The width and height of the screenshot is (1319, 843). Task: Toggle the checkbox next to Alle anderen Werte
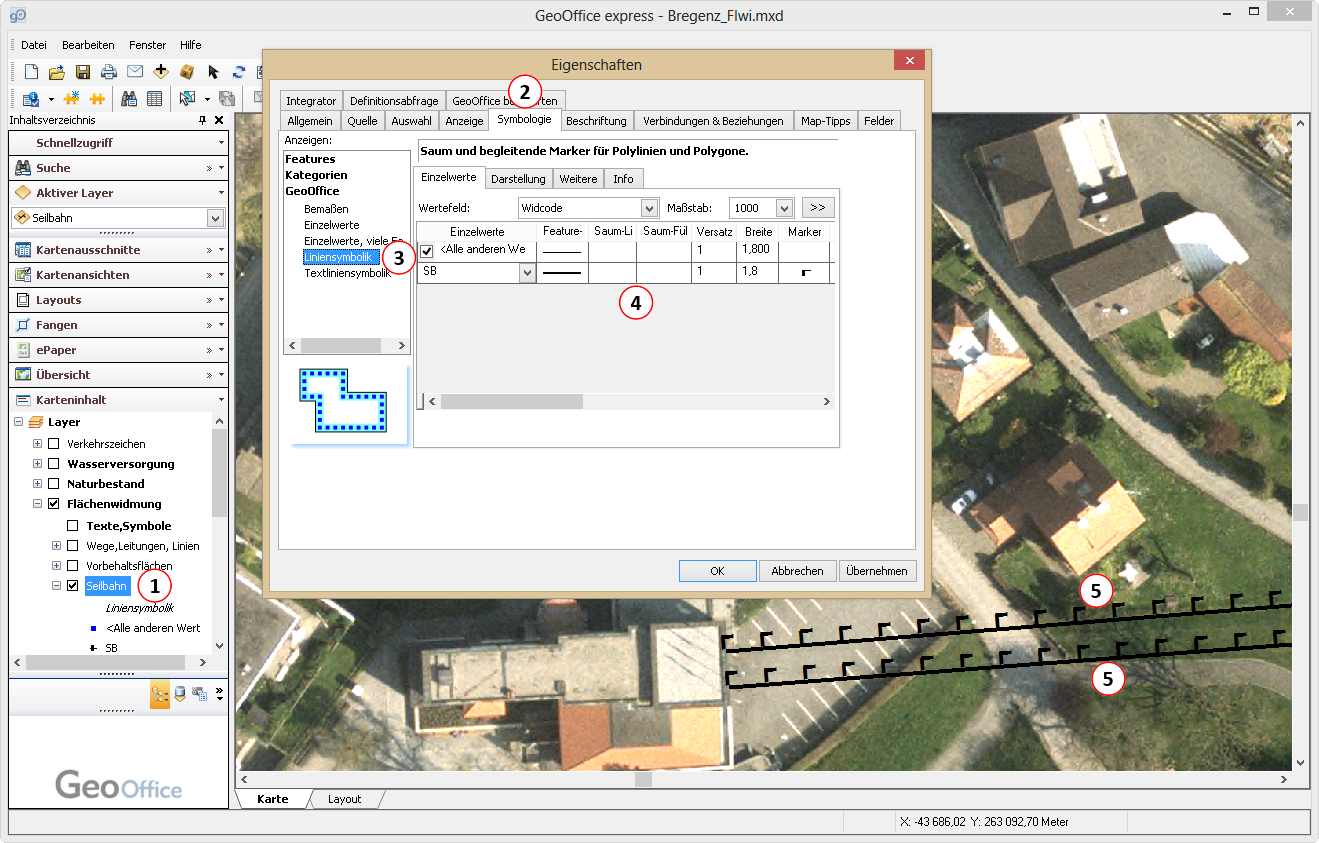426,250
